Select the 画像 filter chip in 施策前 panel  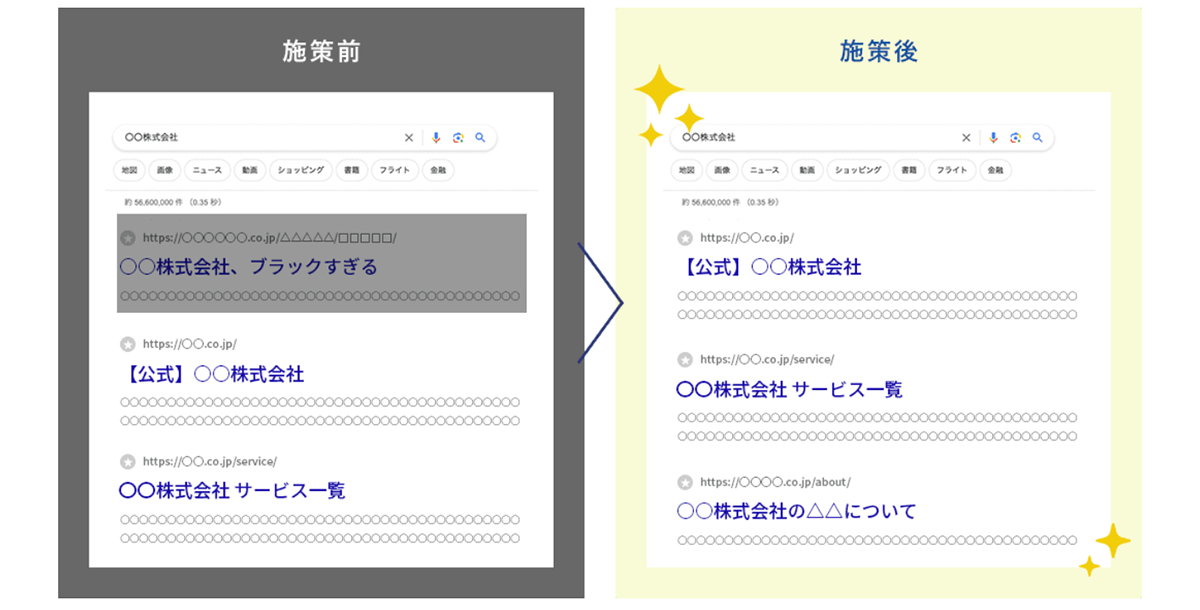click(165, 171)
